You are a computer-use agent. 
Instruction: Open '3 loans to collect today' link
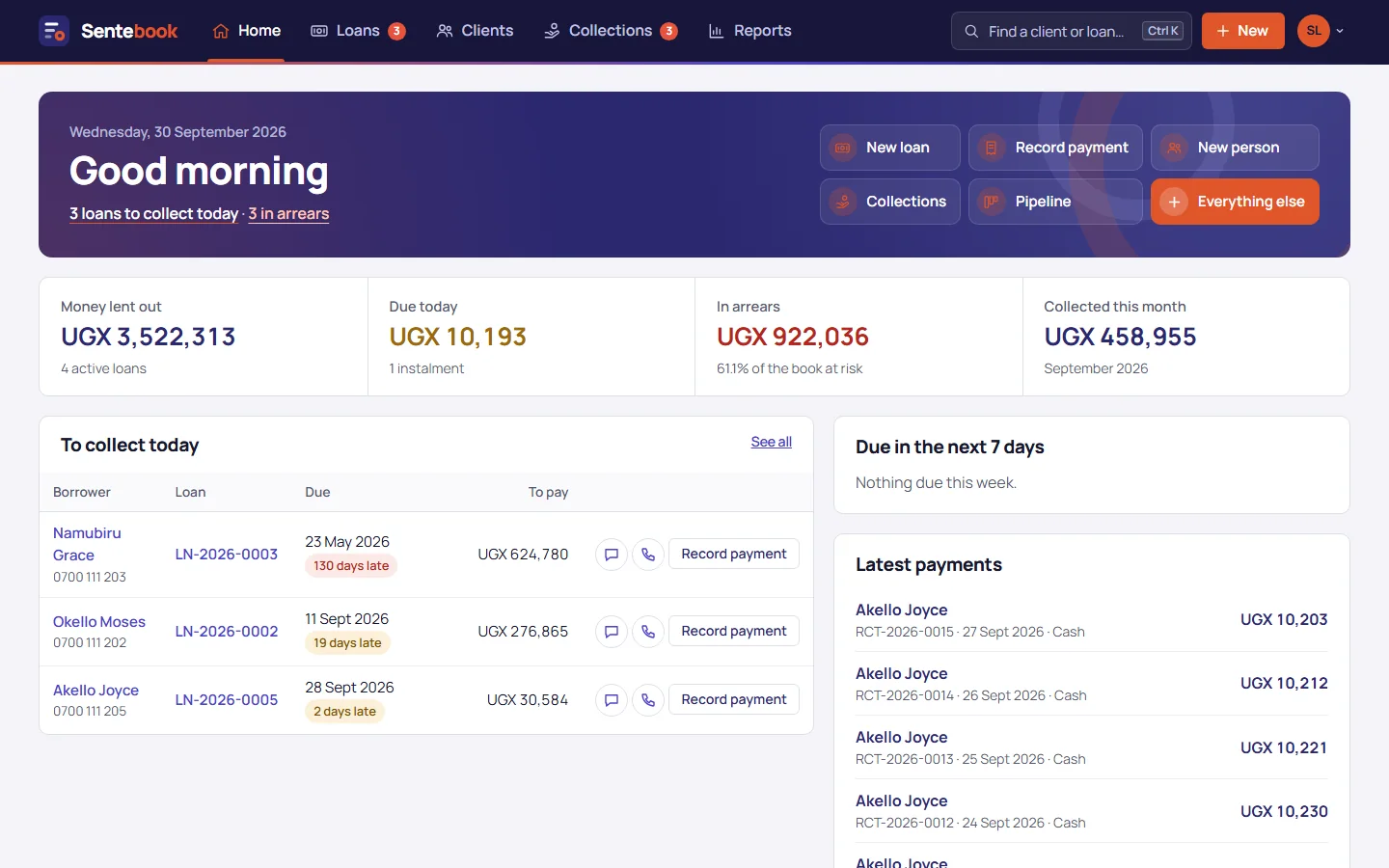point(154,214)
